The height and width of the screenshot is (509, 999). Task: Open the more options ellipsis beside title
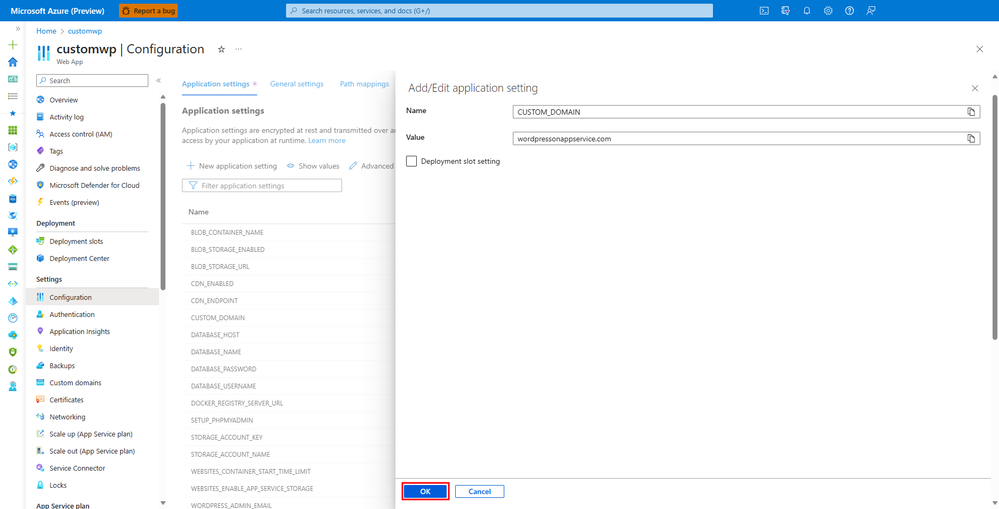(x=239, y=49)
